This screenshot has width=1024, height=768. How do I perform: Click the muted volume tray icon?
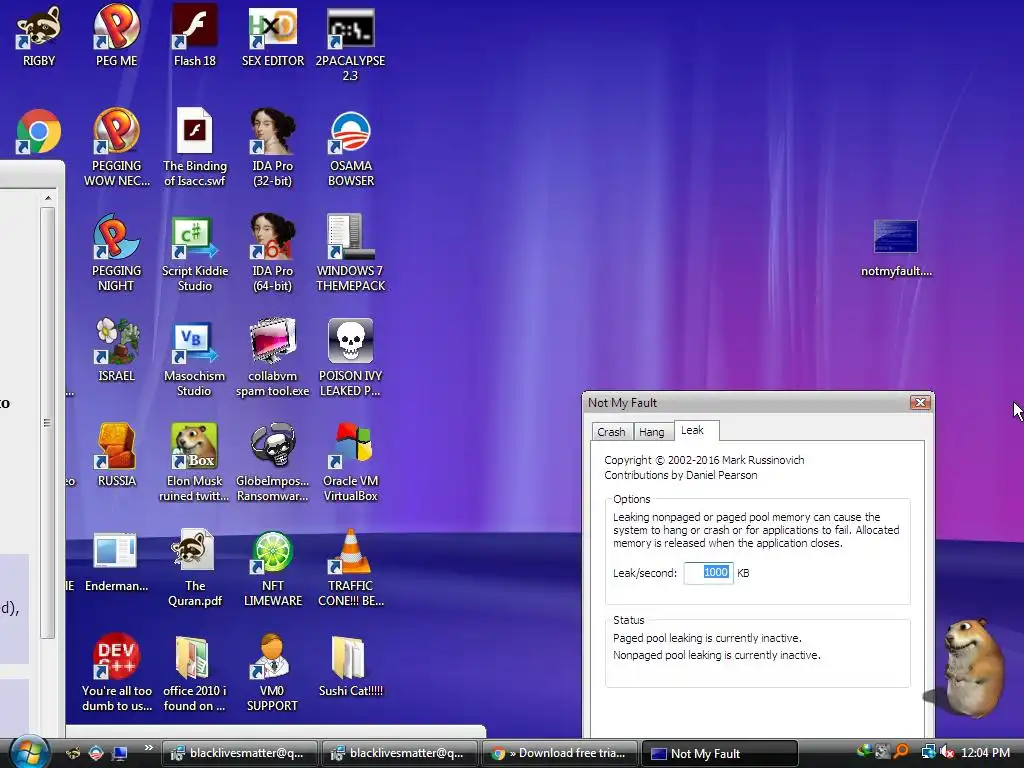tap(948, 752)
